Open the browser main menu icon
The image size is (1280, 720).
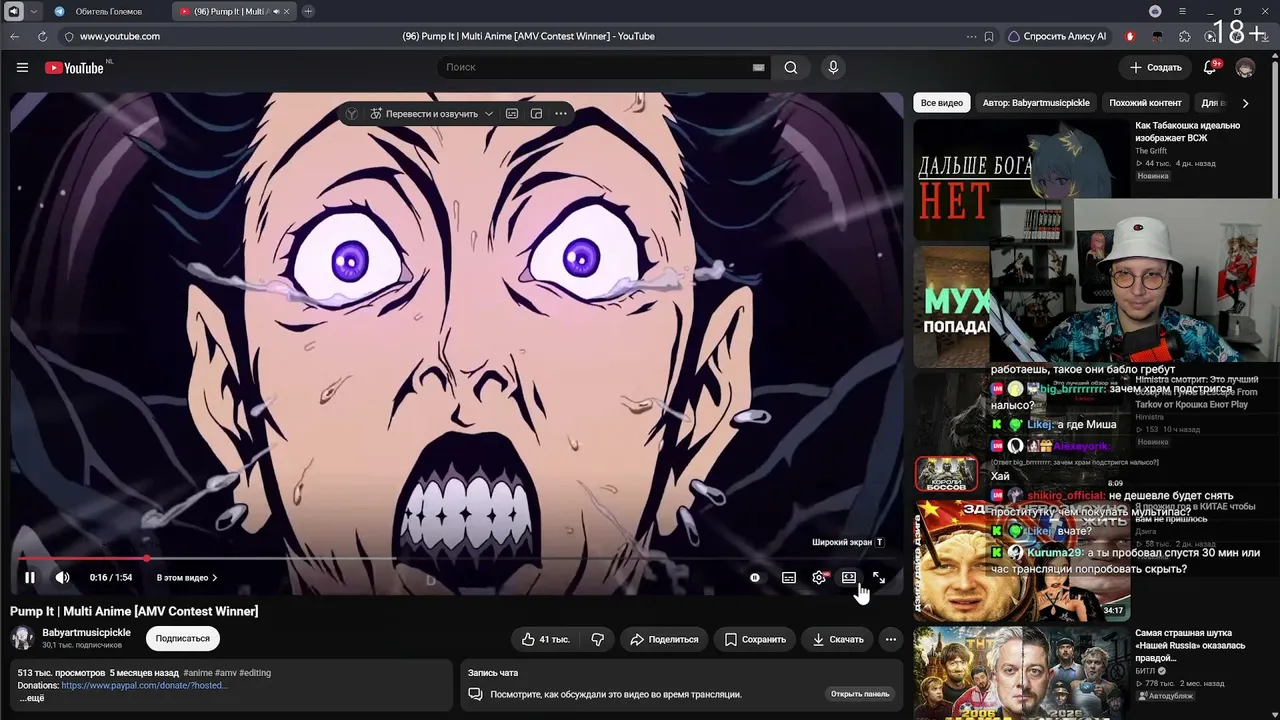click(1183, 11)
